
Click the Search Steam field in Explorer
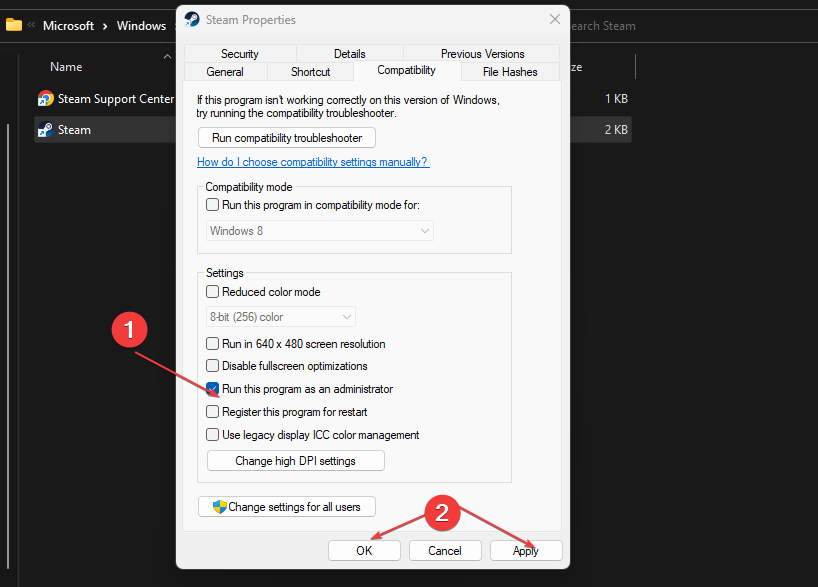coord(603,26)
